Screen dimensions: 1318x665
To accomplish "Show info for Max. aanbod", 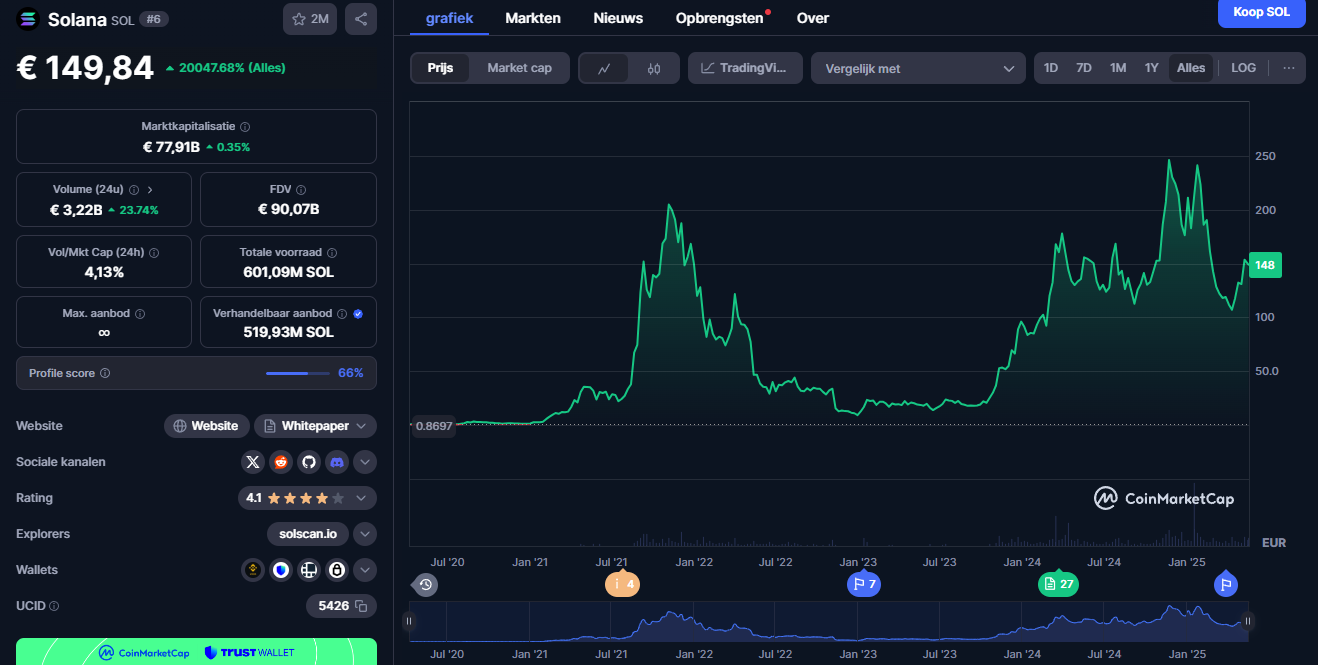I will pyautogui.click(x=140, y=314).
